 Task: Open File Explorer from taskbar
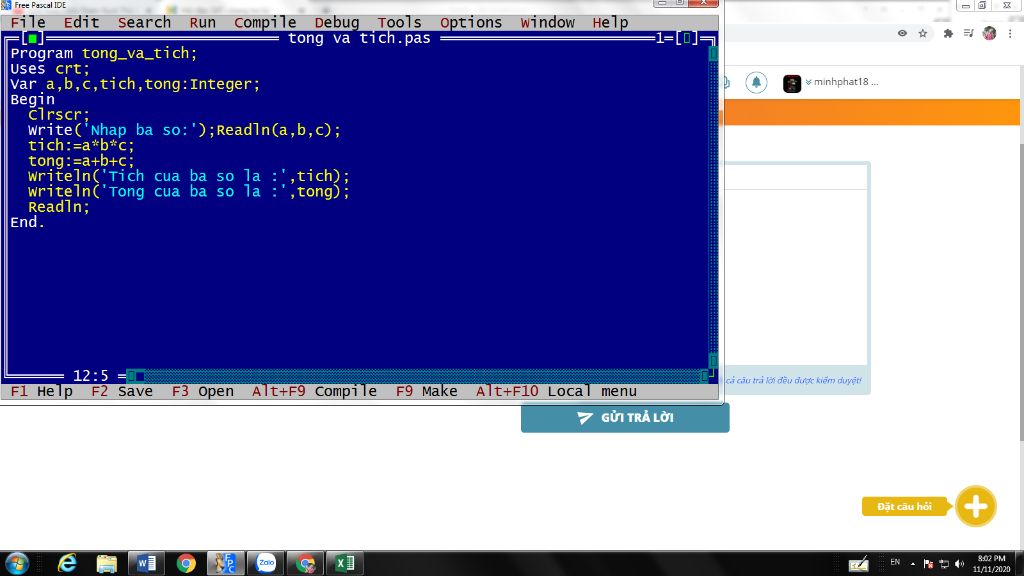tap(106, 563)
